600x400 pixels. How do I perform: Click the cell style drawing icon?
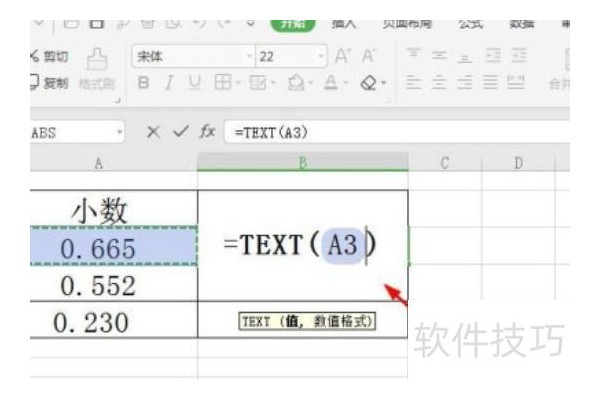pyautogui.click(x=258, y=82)
